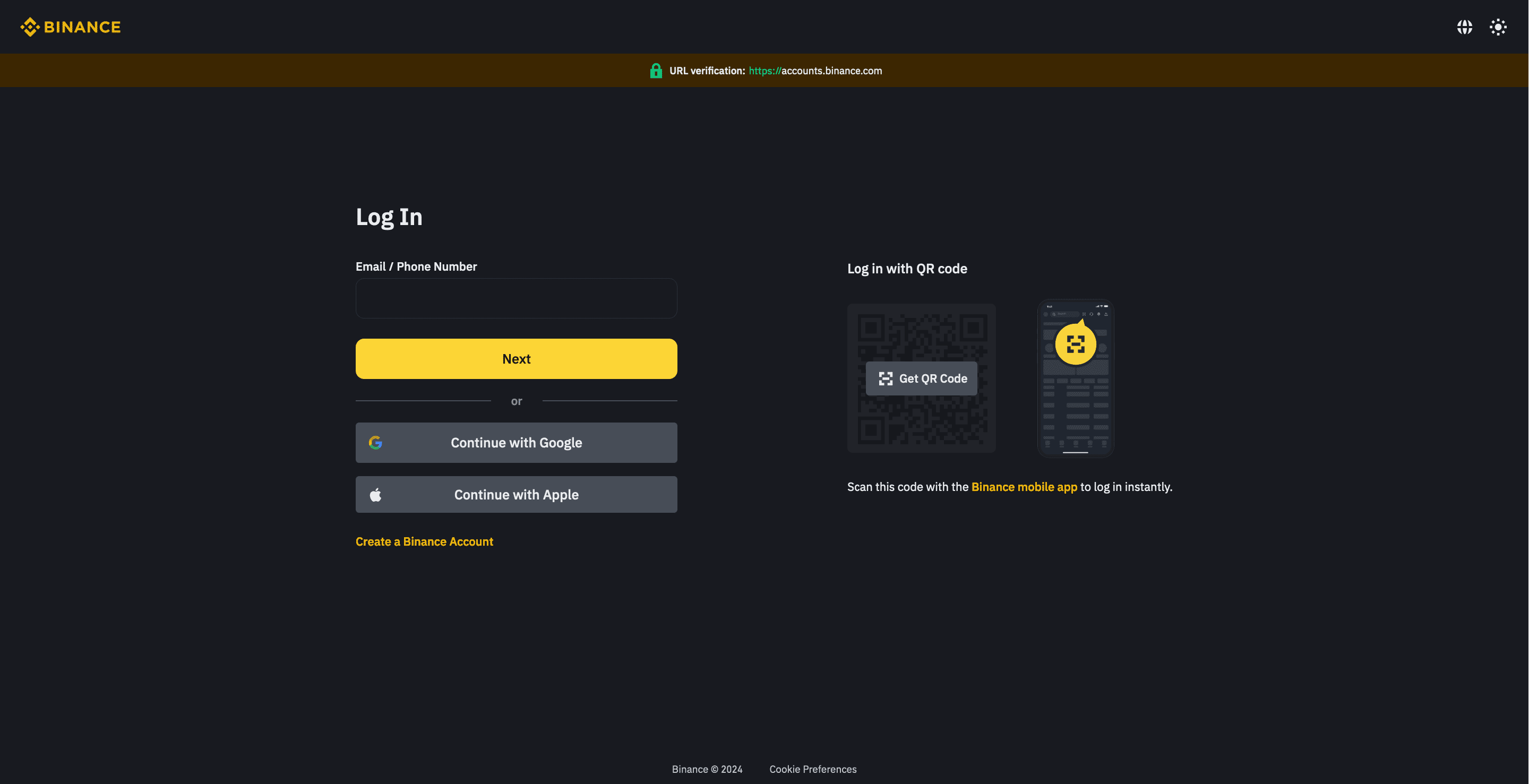Toggle the light/dark theme sun icon
Image resolution: width=1529 pixels, height=784 pixels.
(x=1498, y=27)
